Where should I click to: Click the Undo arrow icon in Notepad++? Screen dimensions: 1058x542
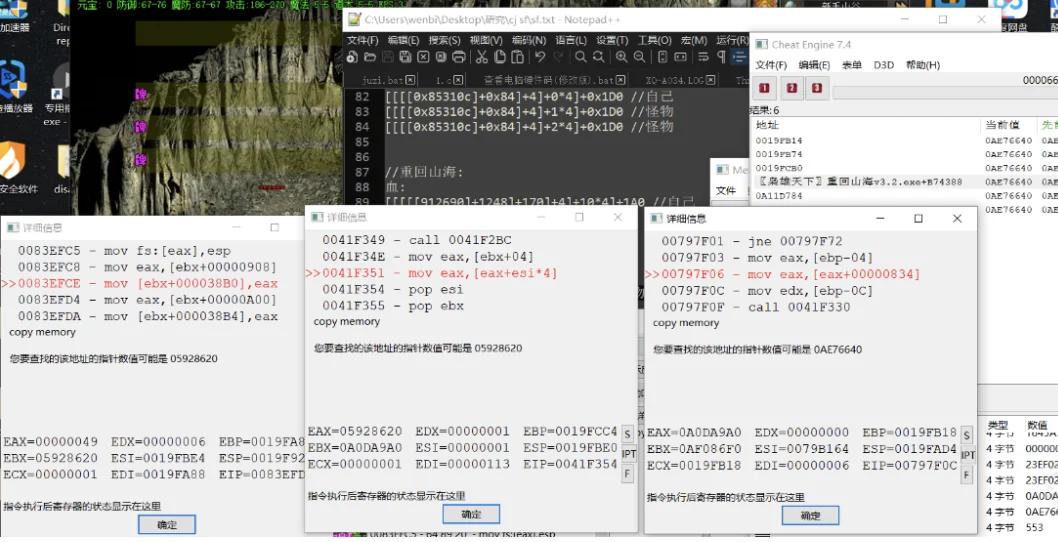tap(540, 57)
